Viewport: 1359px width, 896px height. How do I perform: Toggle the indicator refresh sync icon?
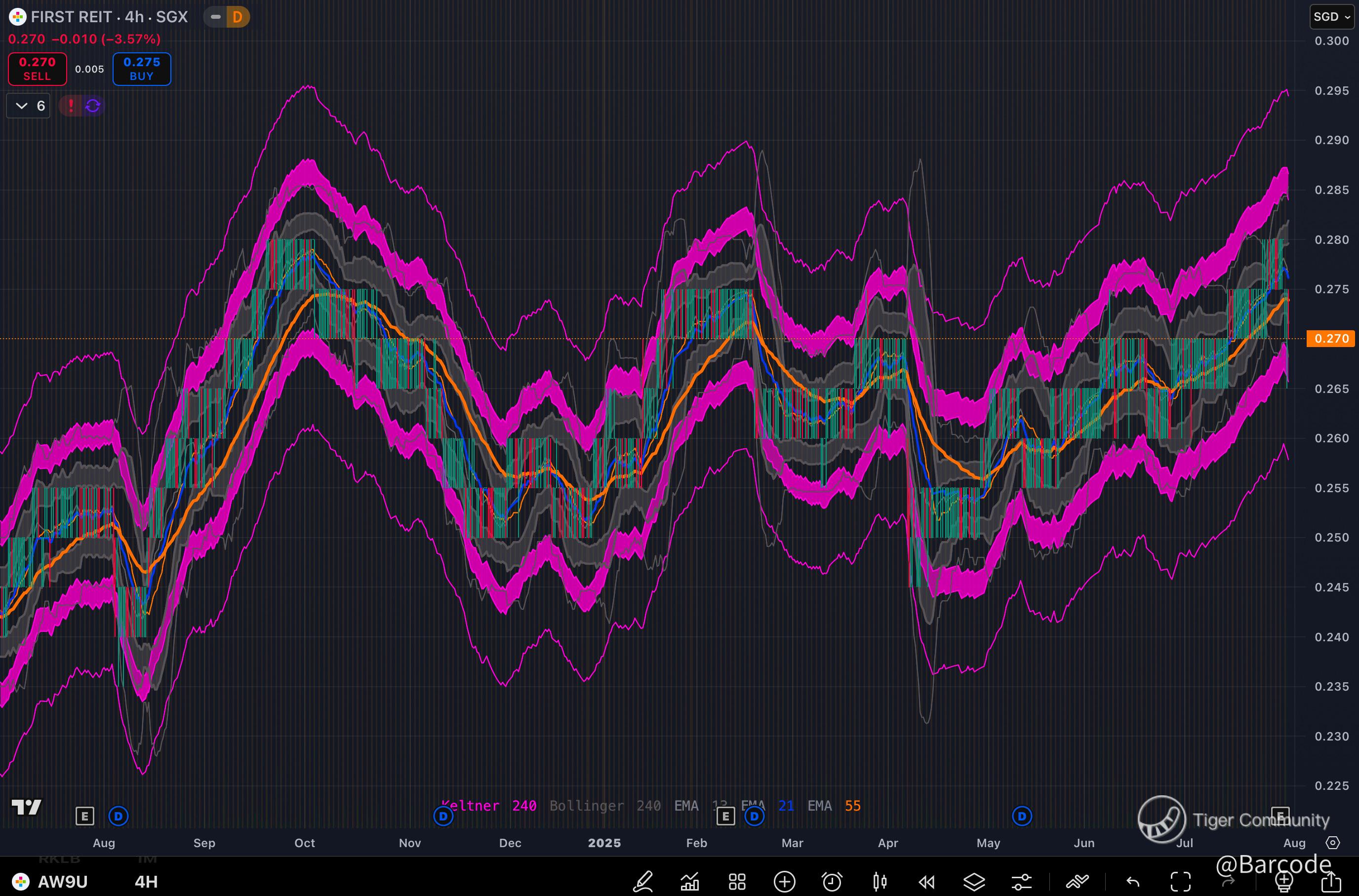[x=92, y=106]
